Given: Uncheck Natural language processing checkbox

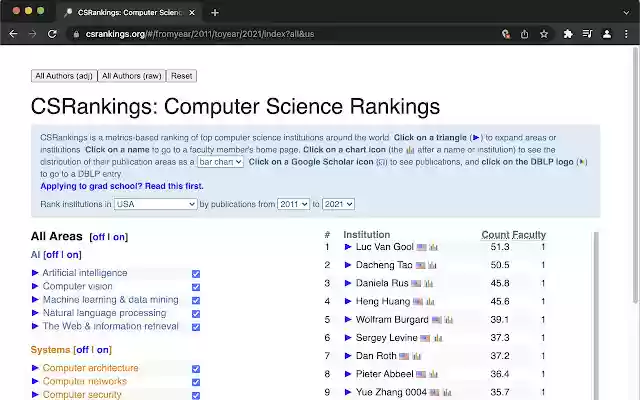Looking at the screenshot, I should [196, 314].
